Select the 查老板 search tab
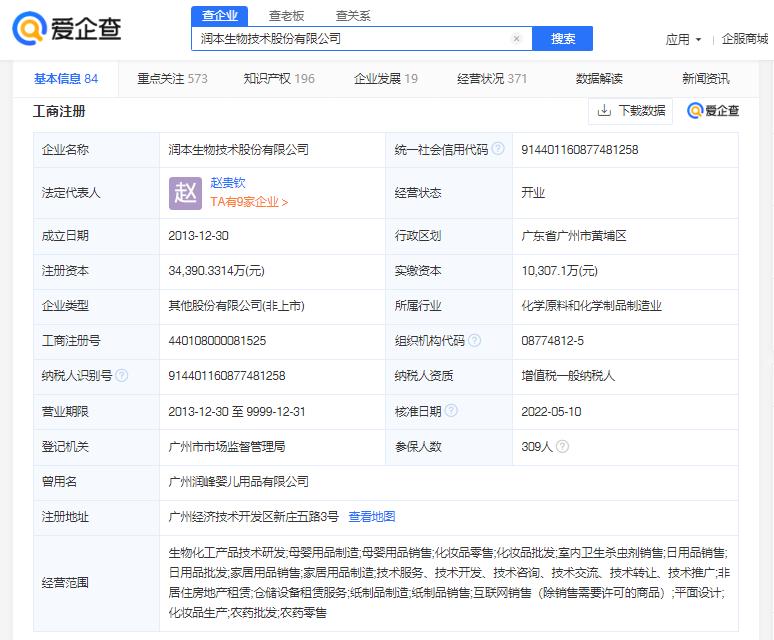 tap(288, 15)
